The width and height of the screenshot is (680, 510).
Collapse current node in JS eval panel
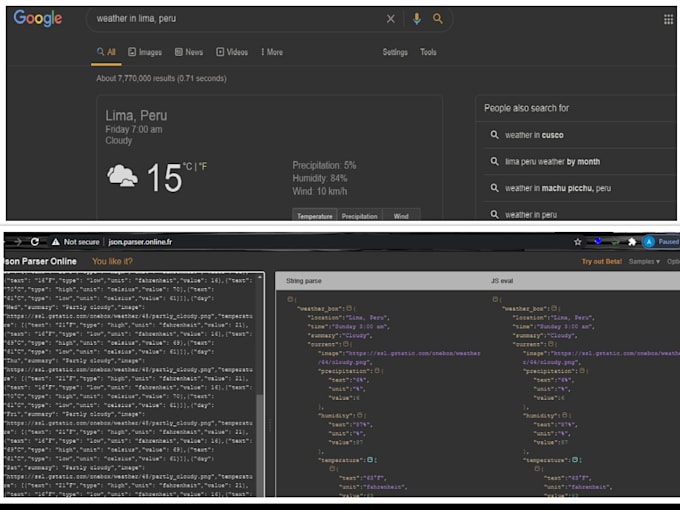tap(550, 344)
